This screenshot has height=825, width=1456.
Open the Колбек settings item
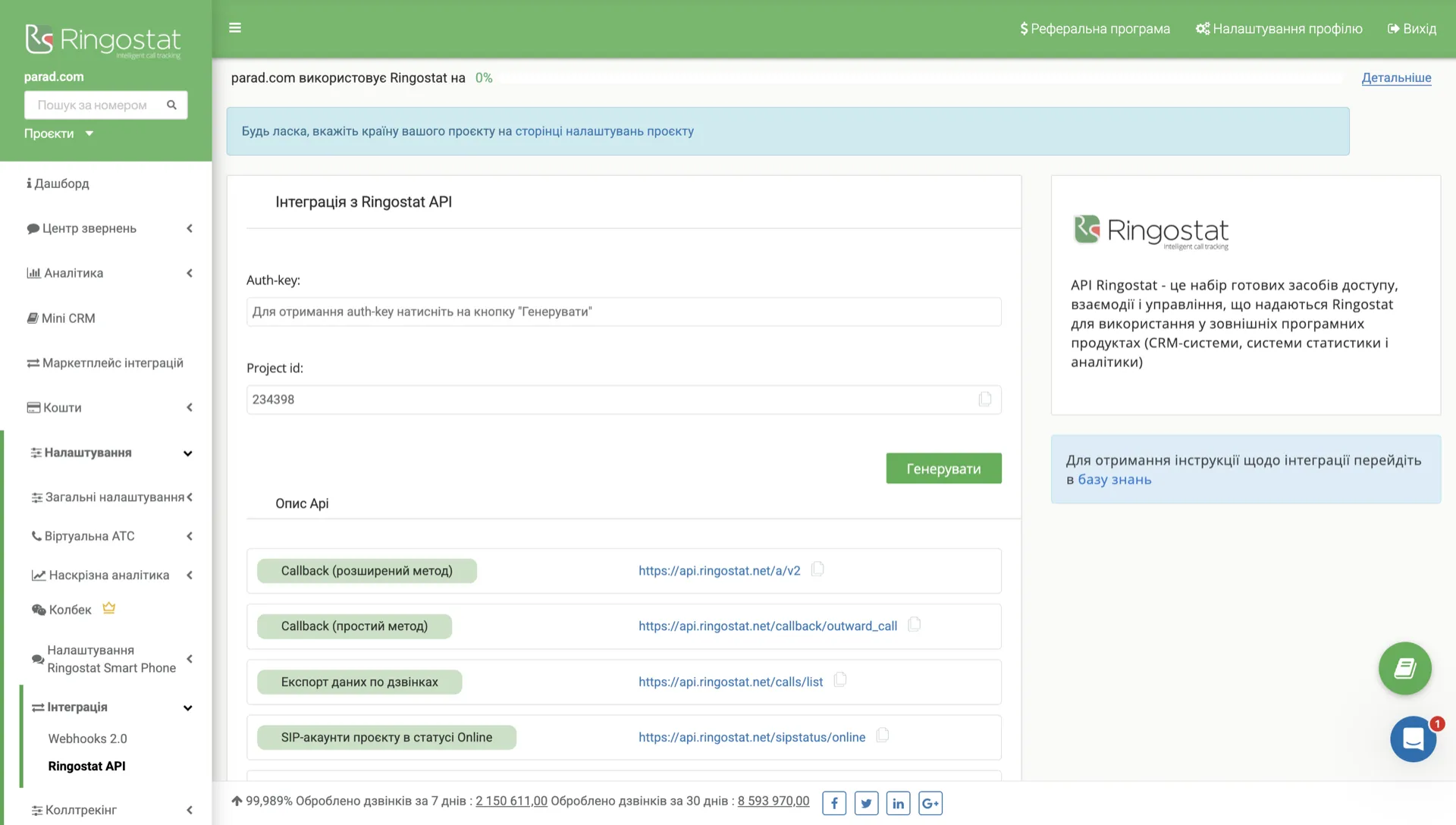tap(61, 610)
